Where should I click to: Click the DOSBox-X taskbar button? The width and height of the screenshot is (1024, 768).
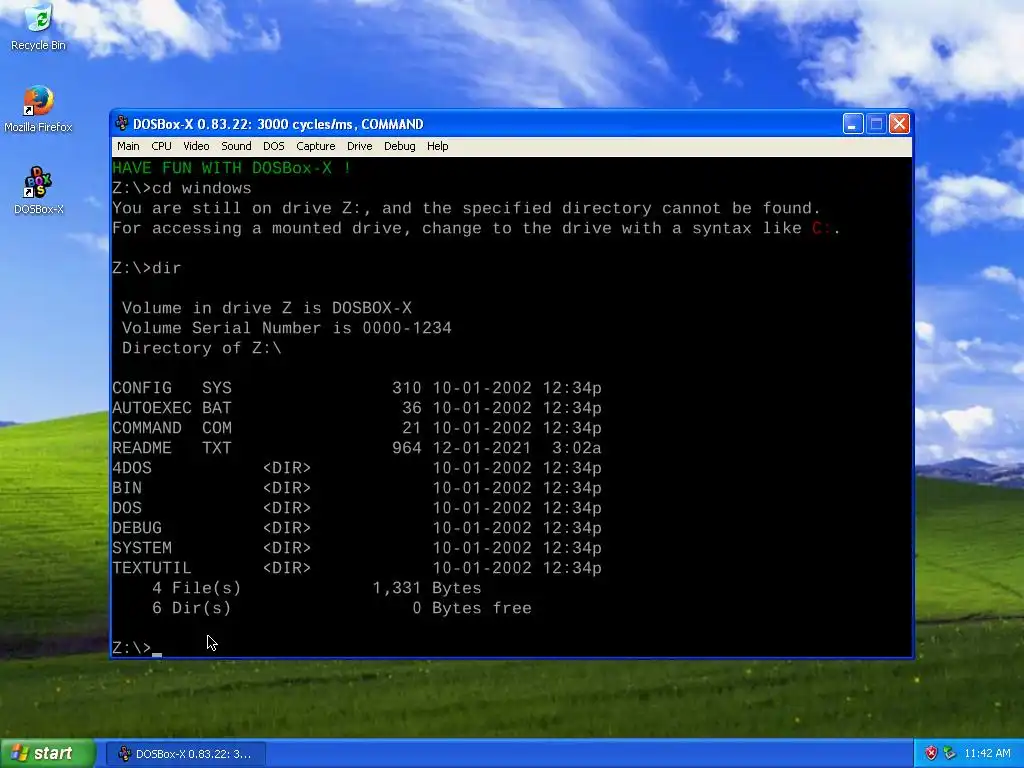[x=186, y=754]
